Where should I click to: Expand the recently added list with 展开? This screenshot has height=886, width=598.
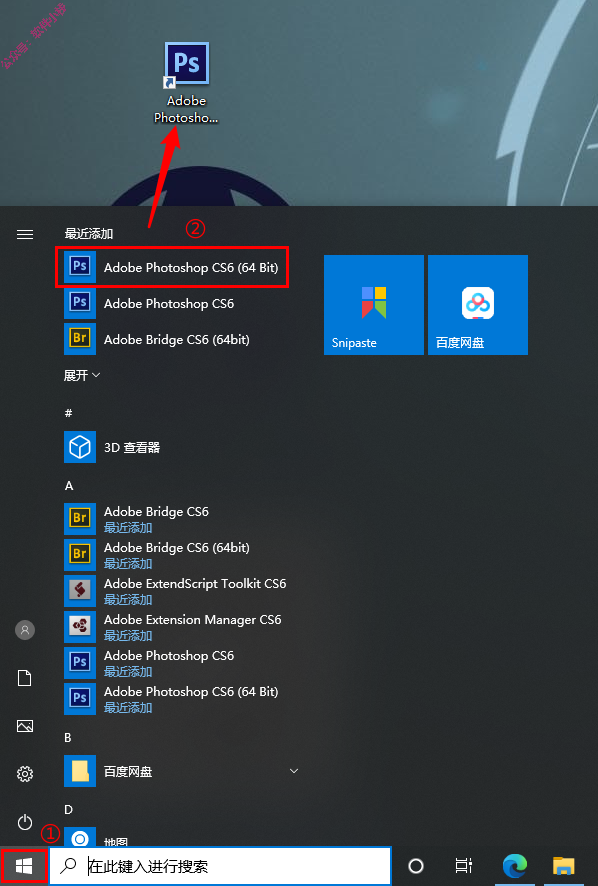(x=82, y=375)
